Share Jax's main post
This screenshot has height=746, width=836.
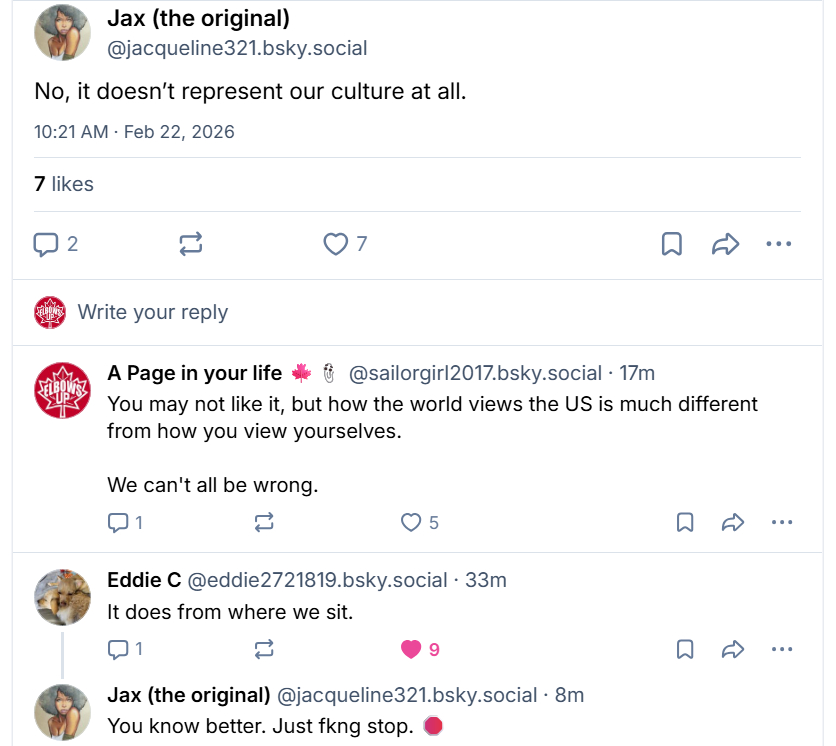coord(725,244)
